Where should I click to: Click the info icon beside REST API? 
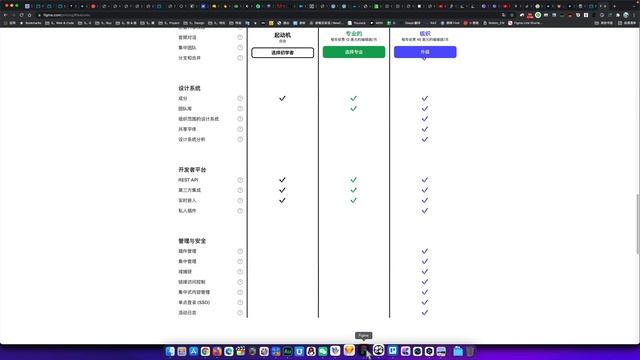pyautogui.click(x=240, y=180)
